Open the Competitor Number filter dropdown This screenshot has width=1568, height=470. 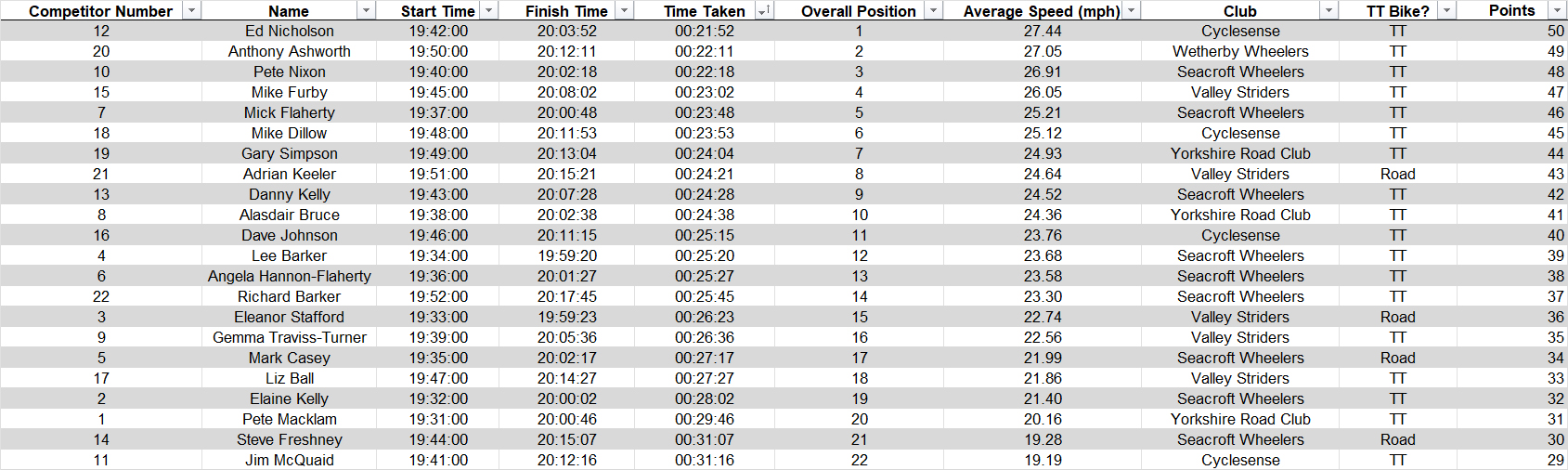point(191,11)
